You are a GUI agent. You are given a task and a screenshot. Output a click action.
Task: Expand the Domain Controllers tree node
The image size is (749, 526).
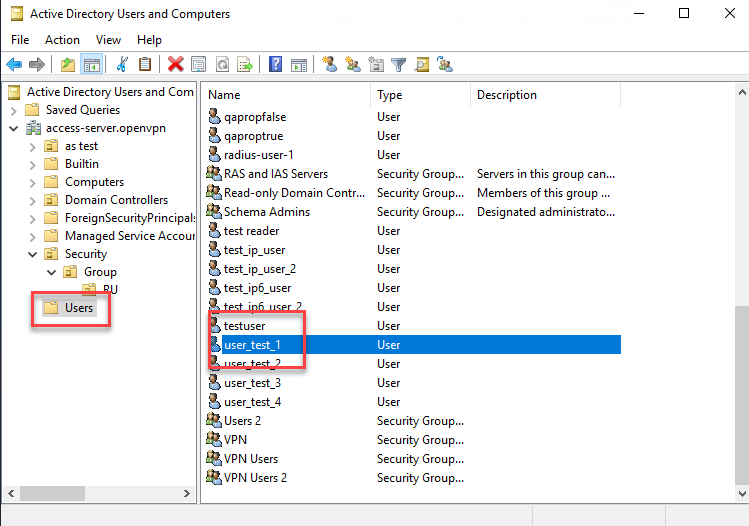tap(31, 200)
